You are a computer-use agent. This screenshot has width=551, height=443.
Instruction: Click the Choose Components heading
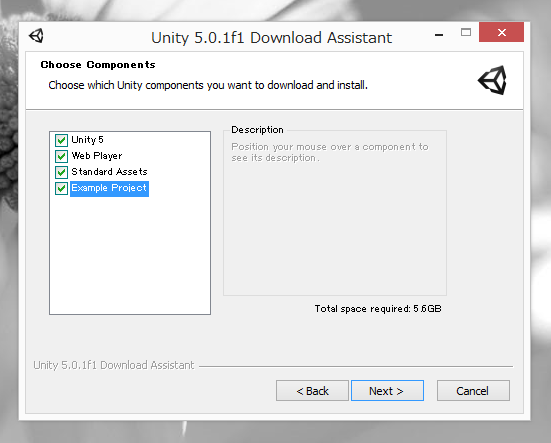coord(98,65)
